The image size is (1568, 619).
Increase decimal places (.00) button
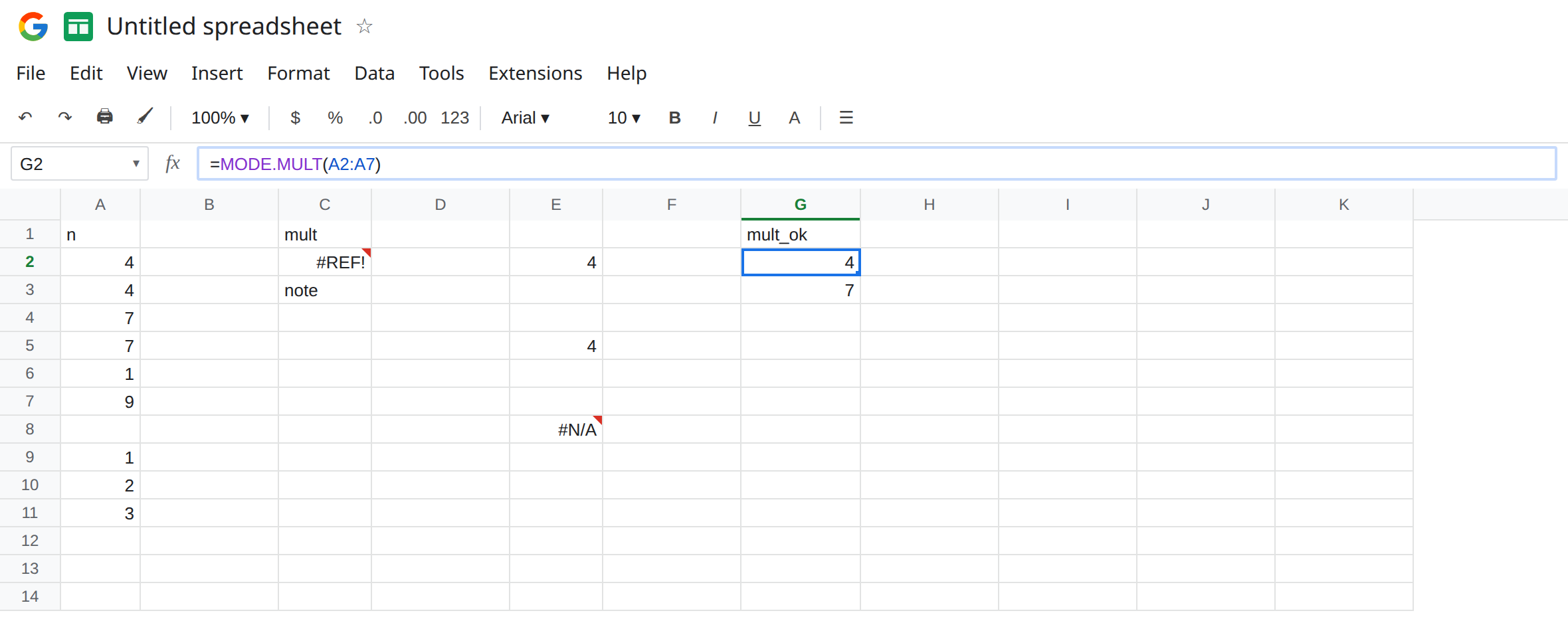click(415, 118)
